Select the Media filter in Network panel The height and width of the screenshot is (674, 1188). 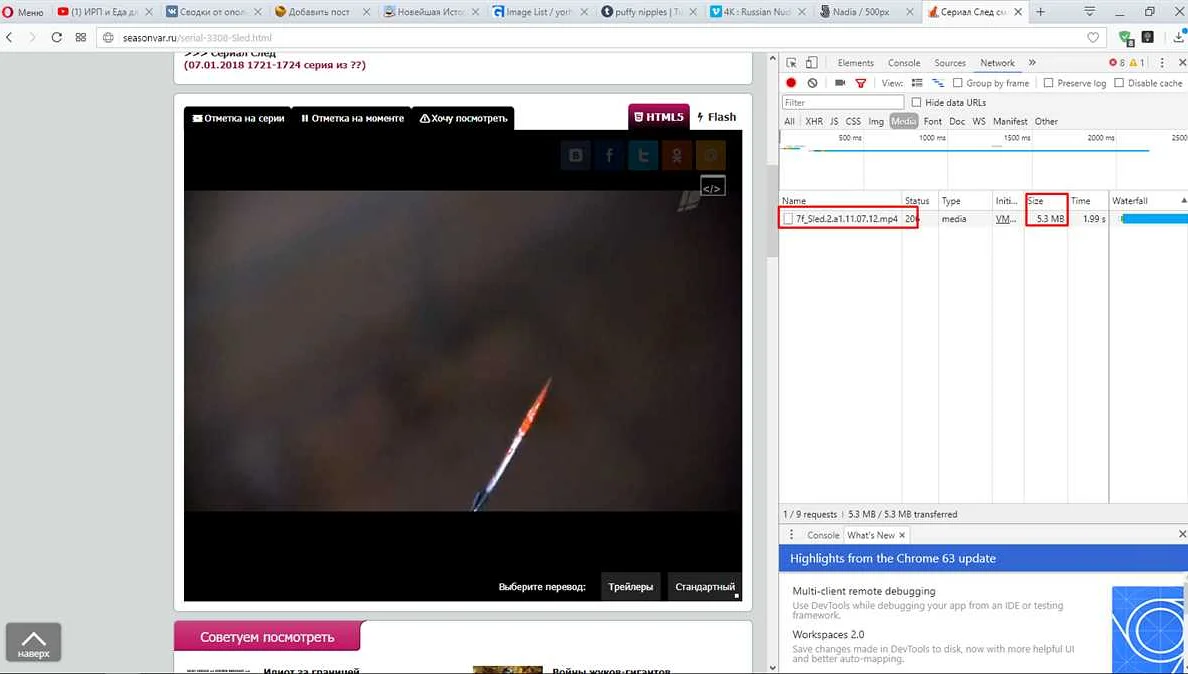(903, 121)
